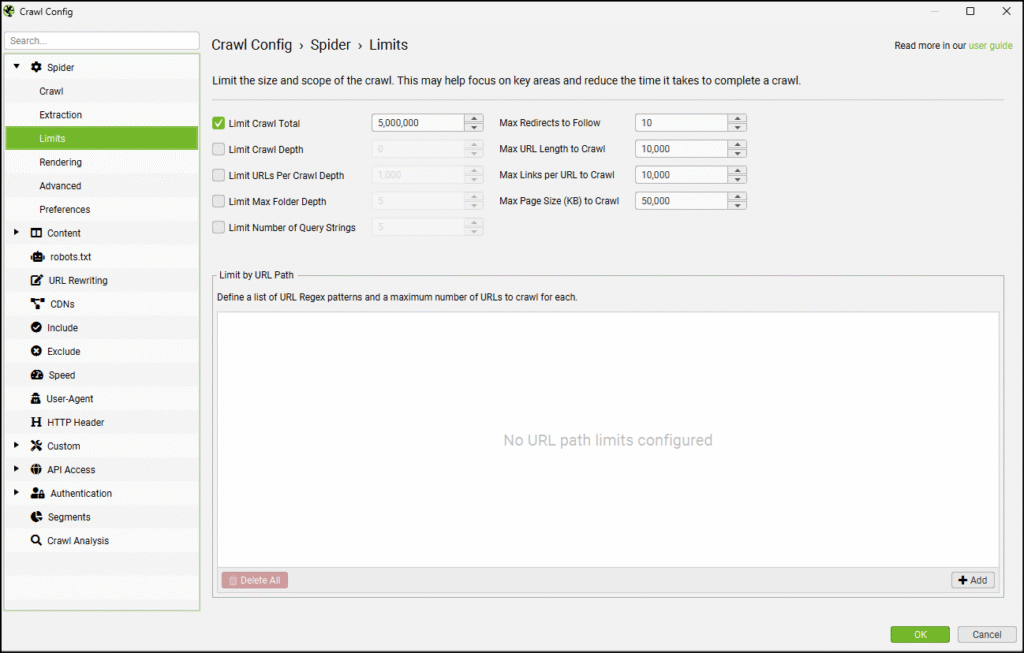Check Limit Max Folder Depth
The width and height of the screenshot is (1024, 653).
[x=218, y=200]
